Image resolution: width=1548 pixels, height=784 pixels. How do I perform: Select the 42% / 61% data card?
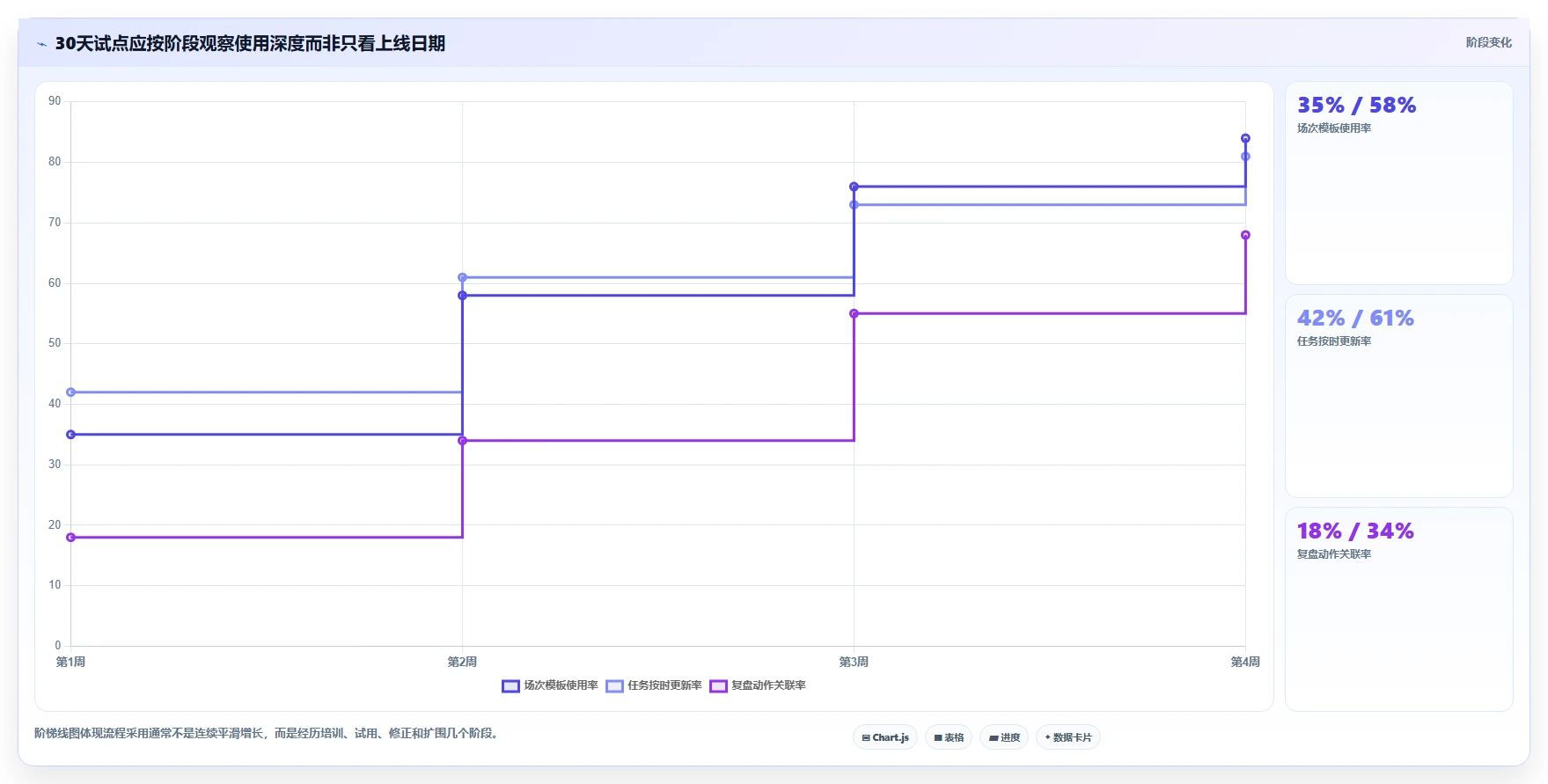1398,396
